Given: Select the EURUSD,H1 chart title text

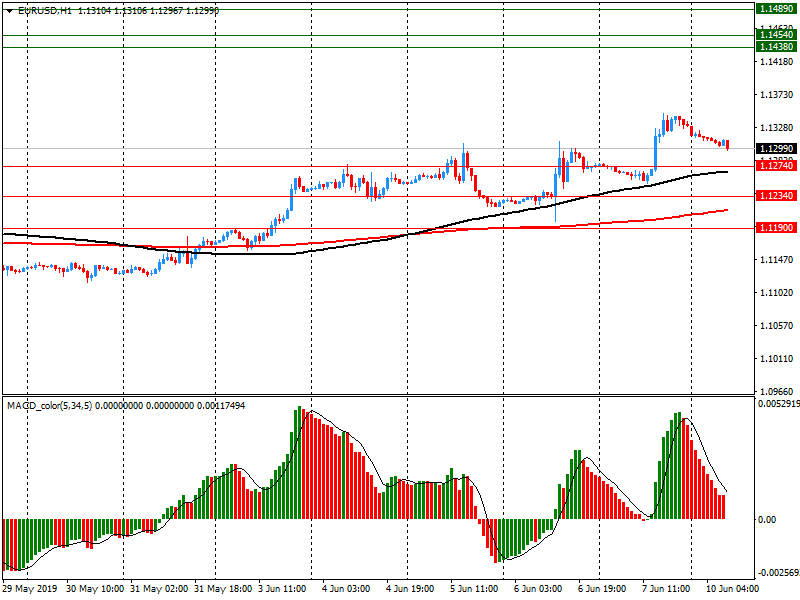Looking at the screenshot, I should (x=45, y=10).
